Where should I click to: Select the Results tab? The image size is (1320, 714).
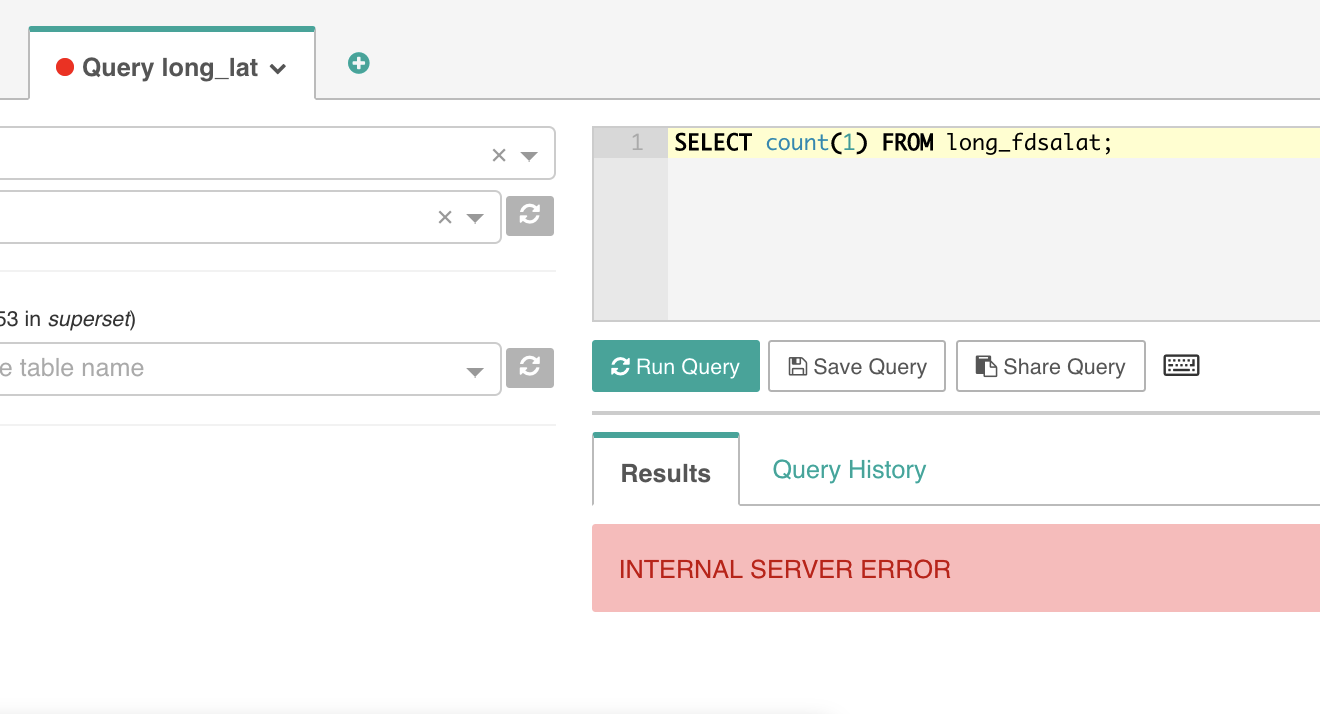coord(665,472)
